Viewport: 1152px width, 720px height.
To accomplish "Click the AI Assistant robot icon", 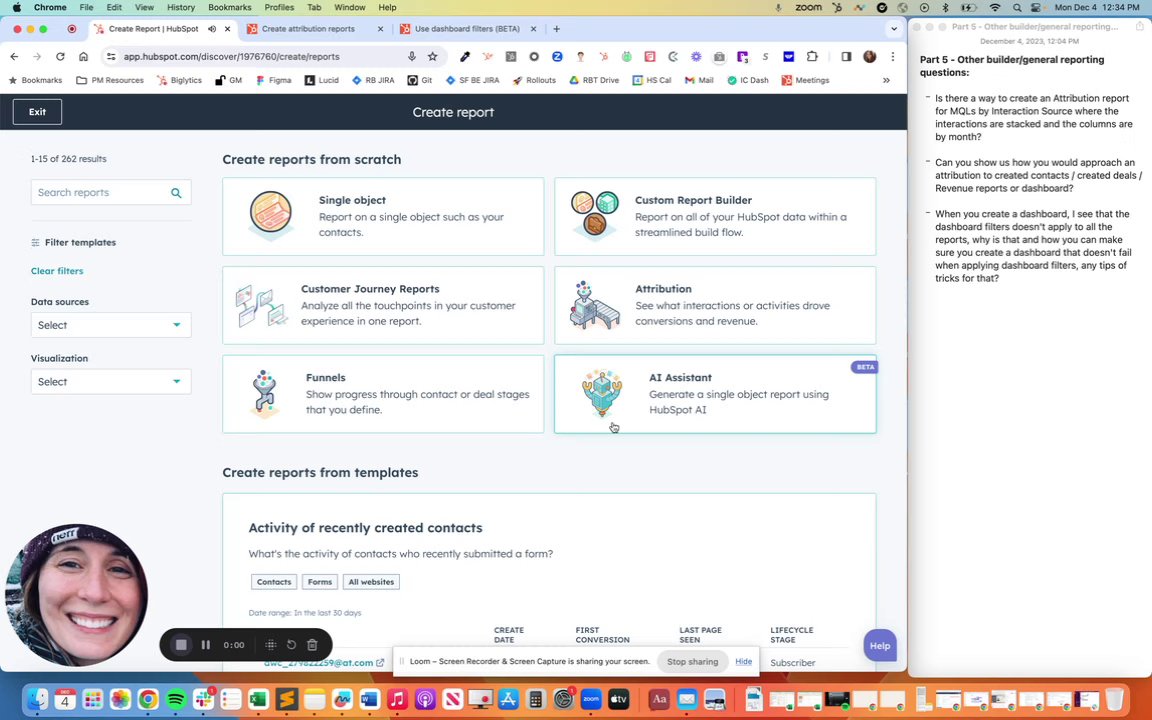I will coord(602,393).
